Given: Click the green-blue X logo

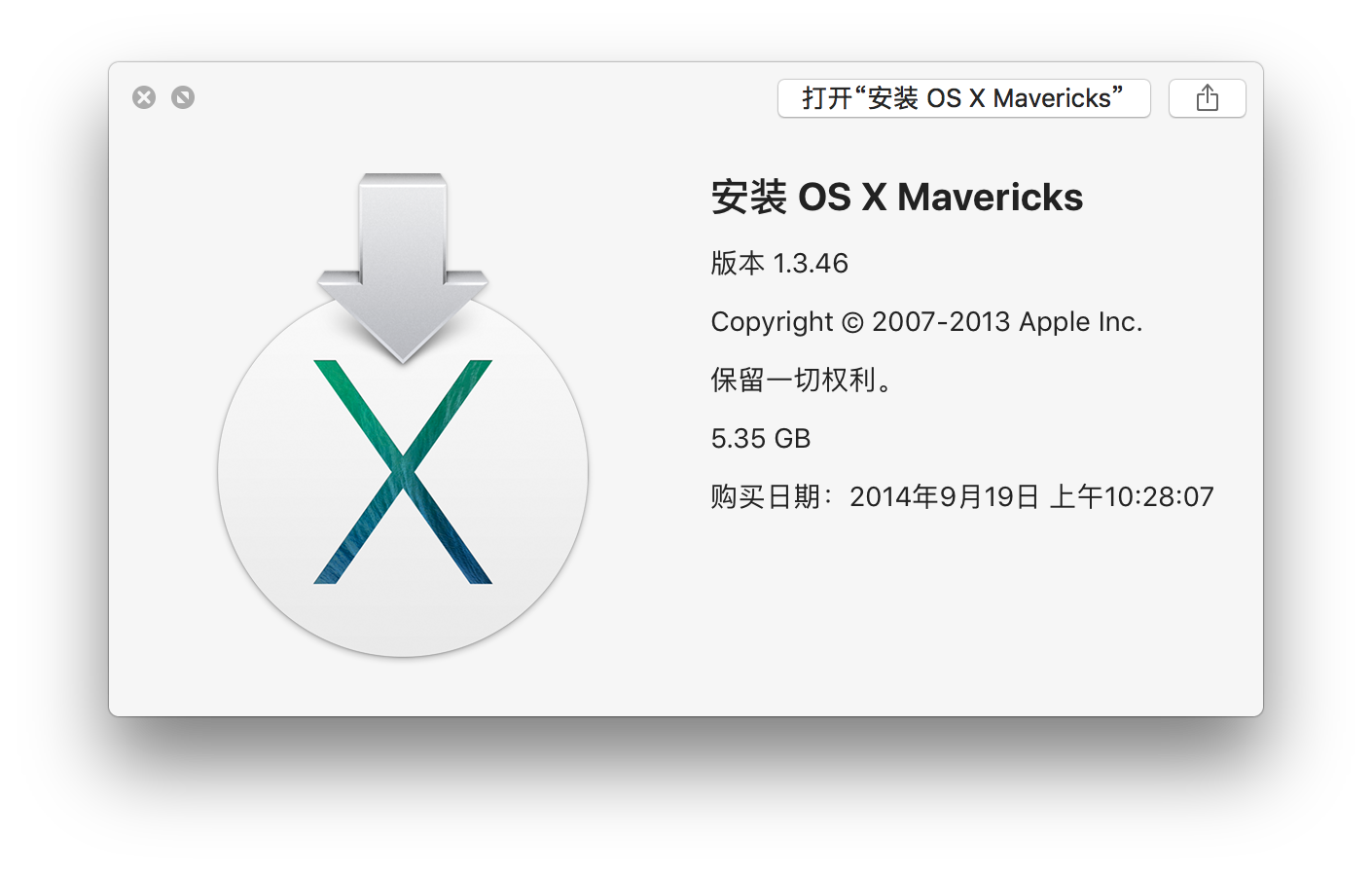Looking at the screenshot, I should [403, 472].
